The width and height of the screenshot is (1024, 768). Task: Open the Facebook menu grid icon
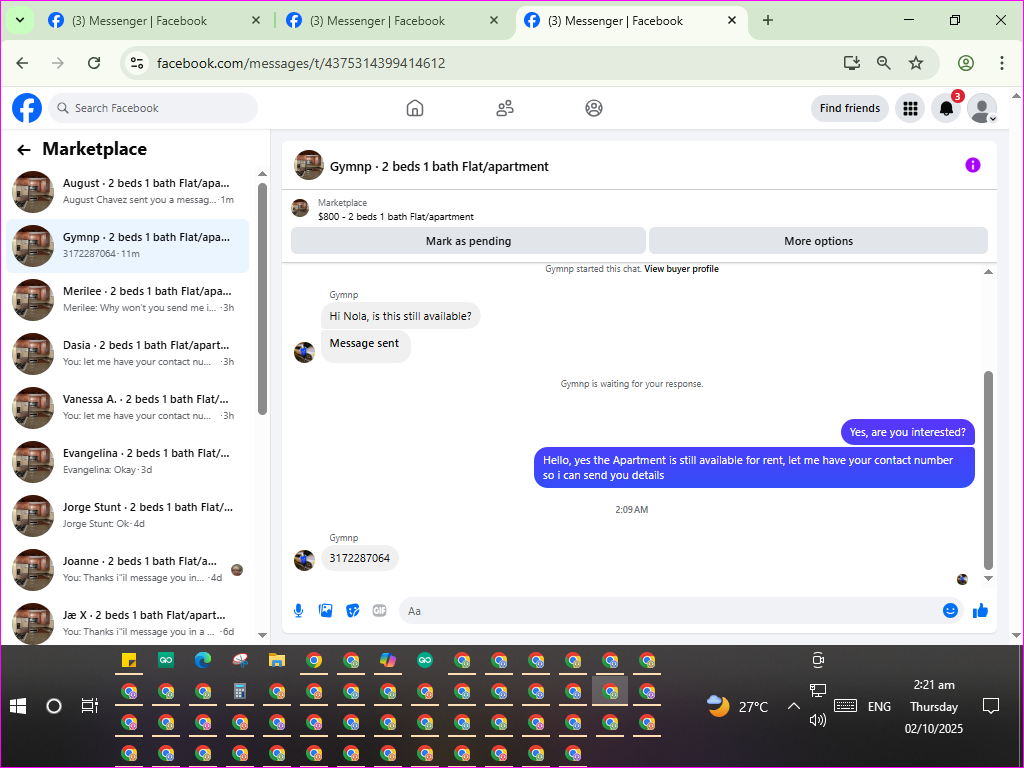pyautogui.click(x=910, y=108)
